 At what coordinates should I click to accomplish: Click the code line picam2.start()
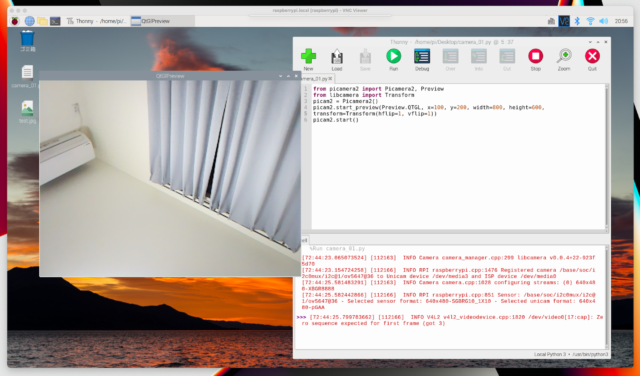[336, 120]
